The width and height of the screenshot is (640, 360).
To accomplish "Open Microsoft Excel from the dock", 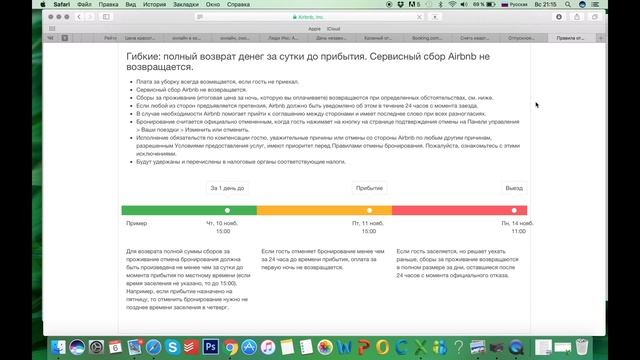I will (420, 347).
